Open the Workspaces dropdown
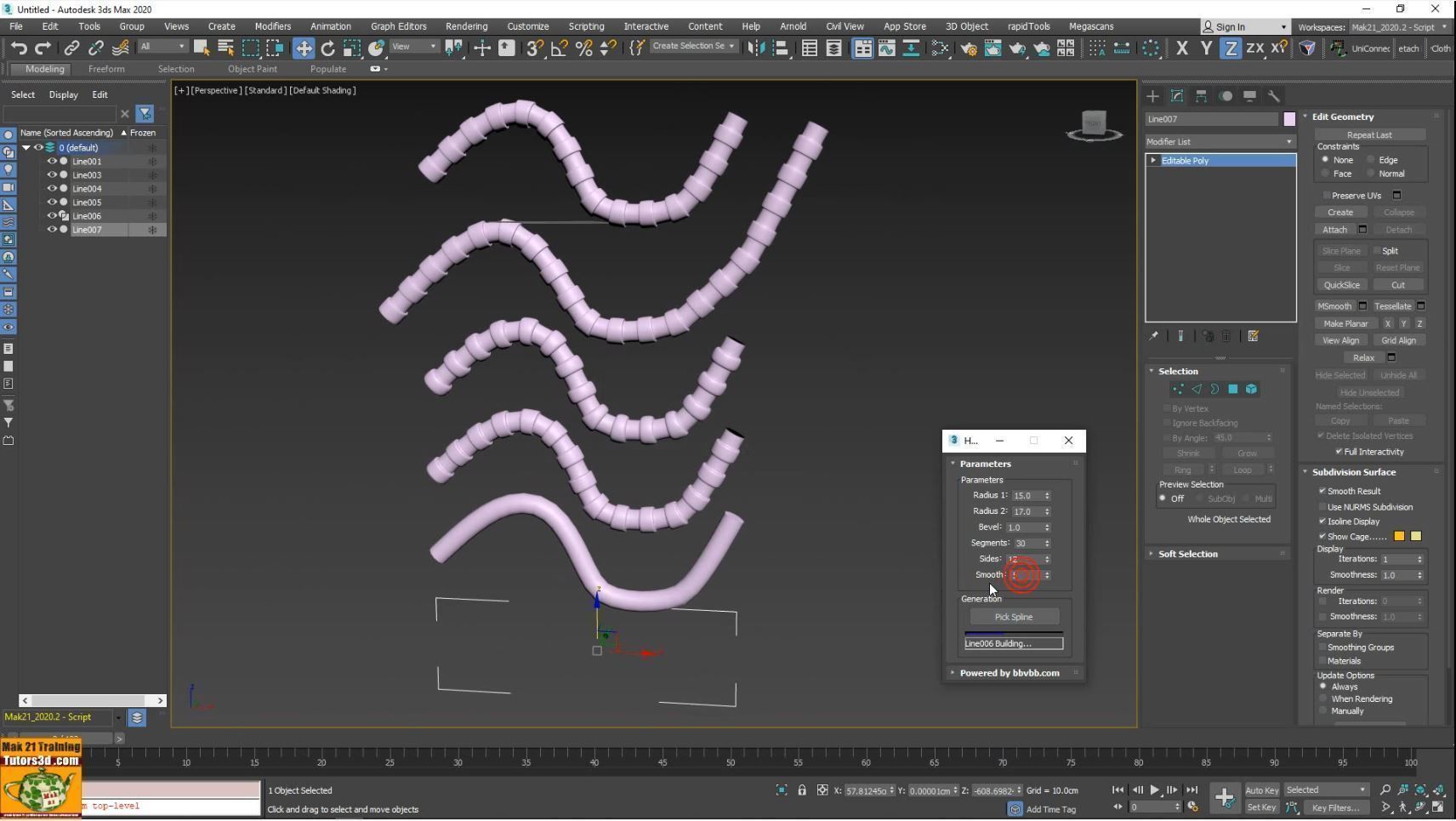The height and width of the screenshot is (821, 1456). coord(1399,27)
